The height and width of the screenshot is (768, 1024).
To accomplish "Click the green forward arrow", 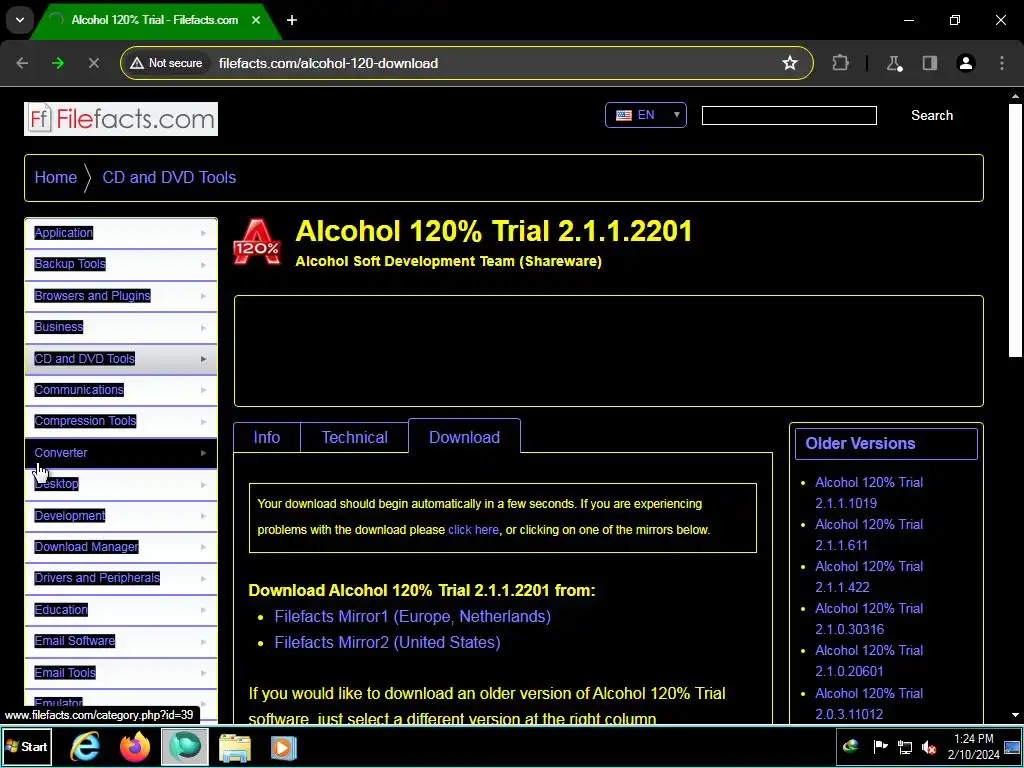I will (x=58, y=63).
